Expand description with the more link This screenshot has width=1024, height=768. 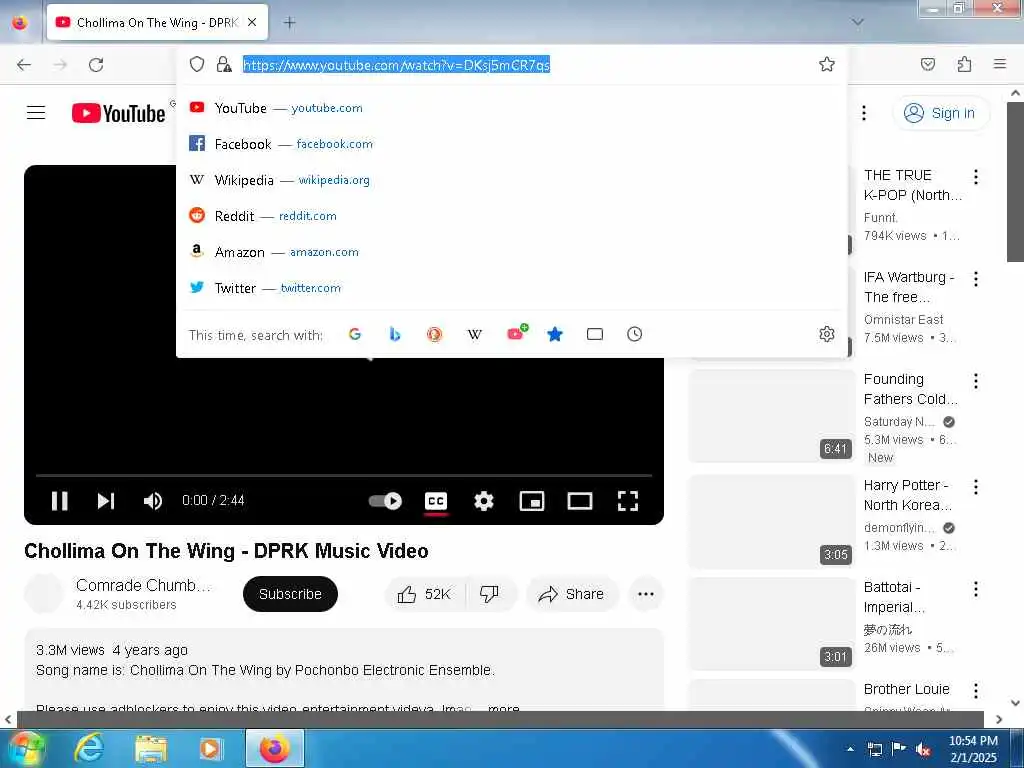tap(504, 708)
